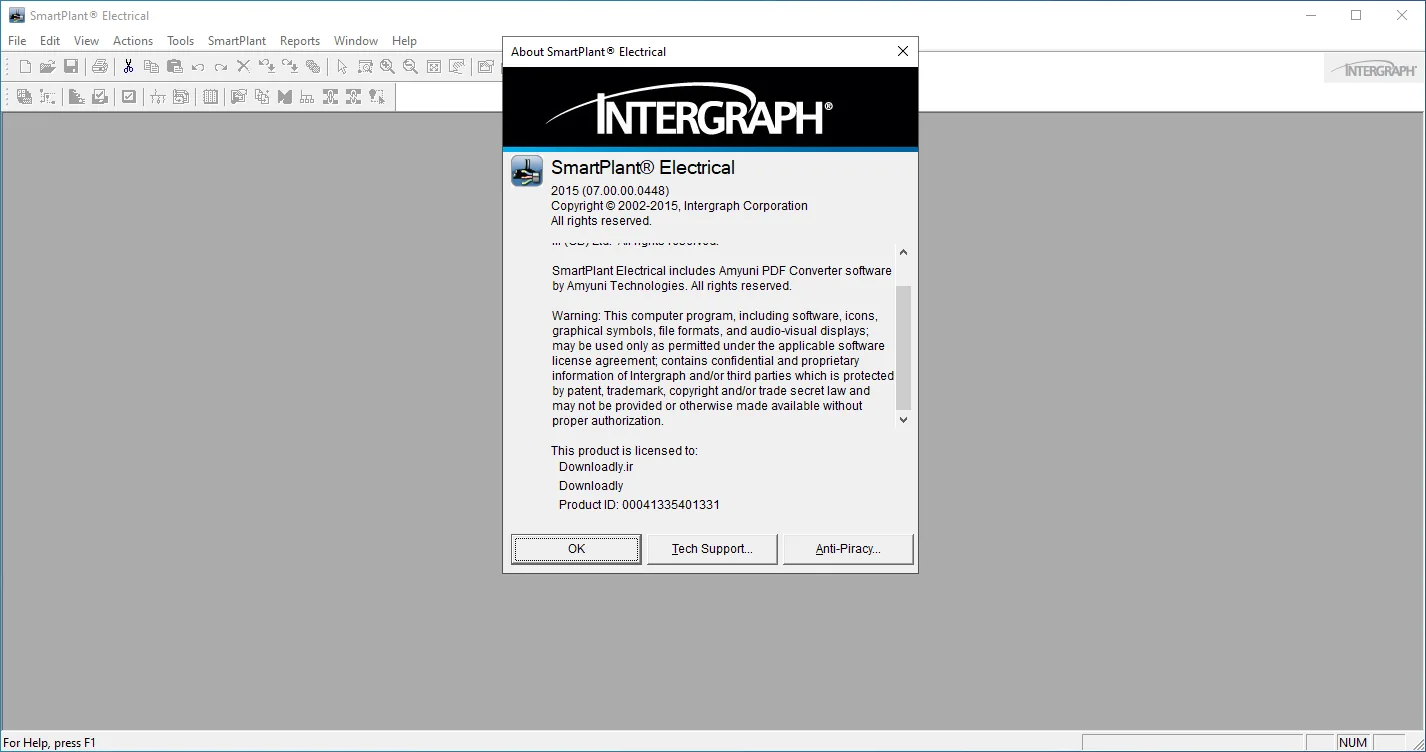Click the Save floppy disk icon
1426x752 pixels.
tap(71, 67)
